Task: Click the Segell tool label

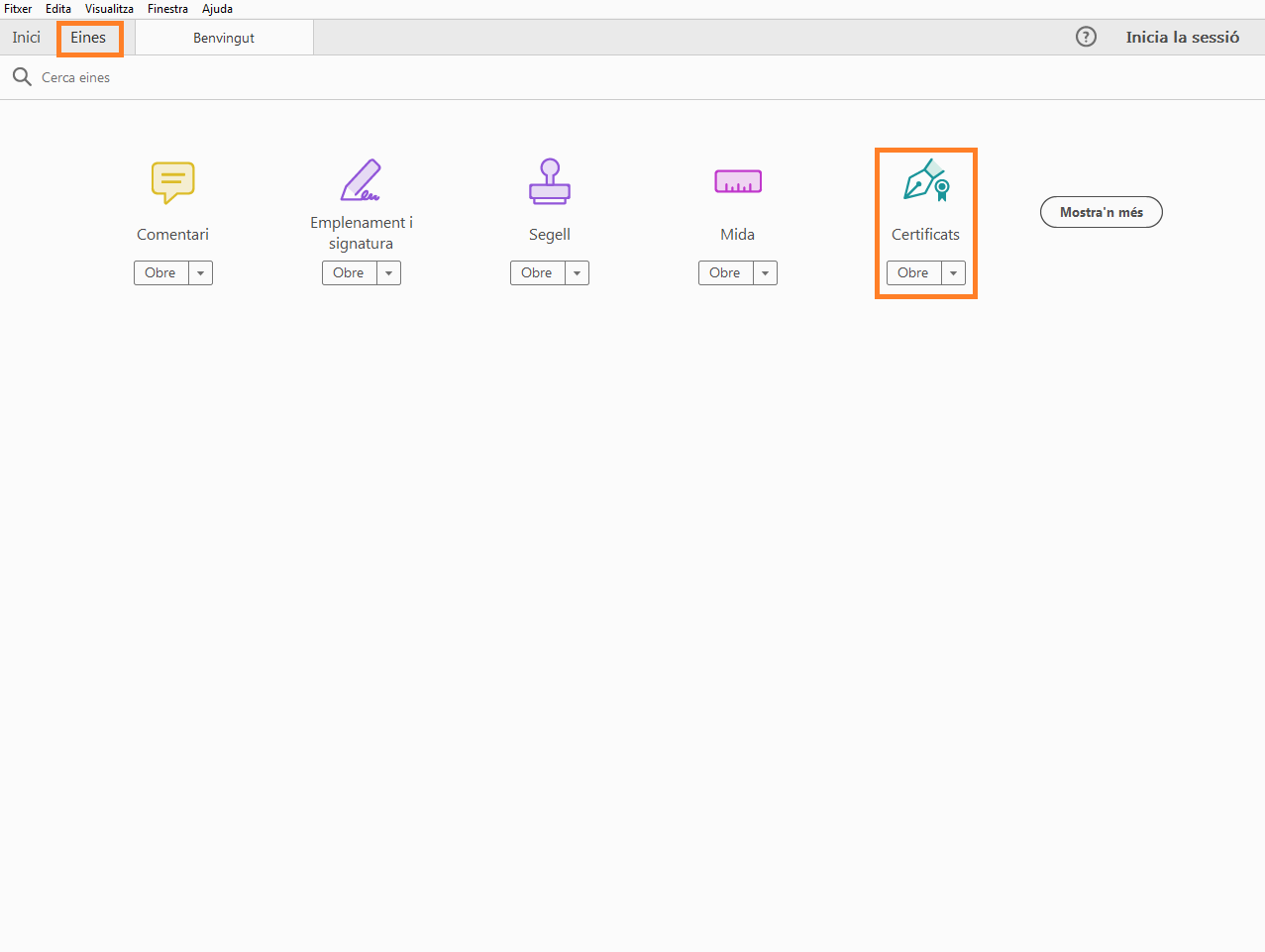Action: [x=550, y=235]
